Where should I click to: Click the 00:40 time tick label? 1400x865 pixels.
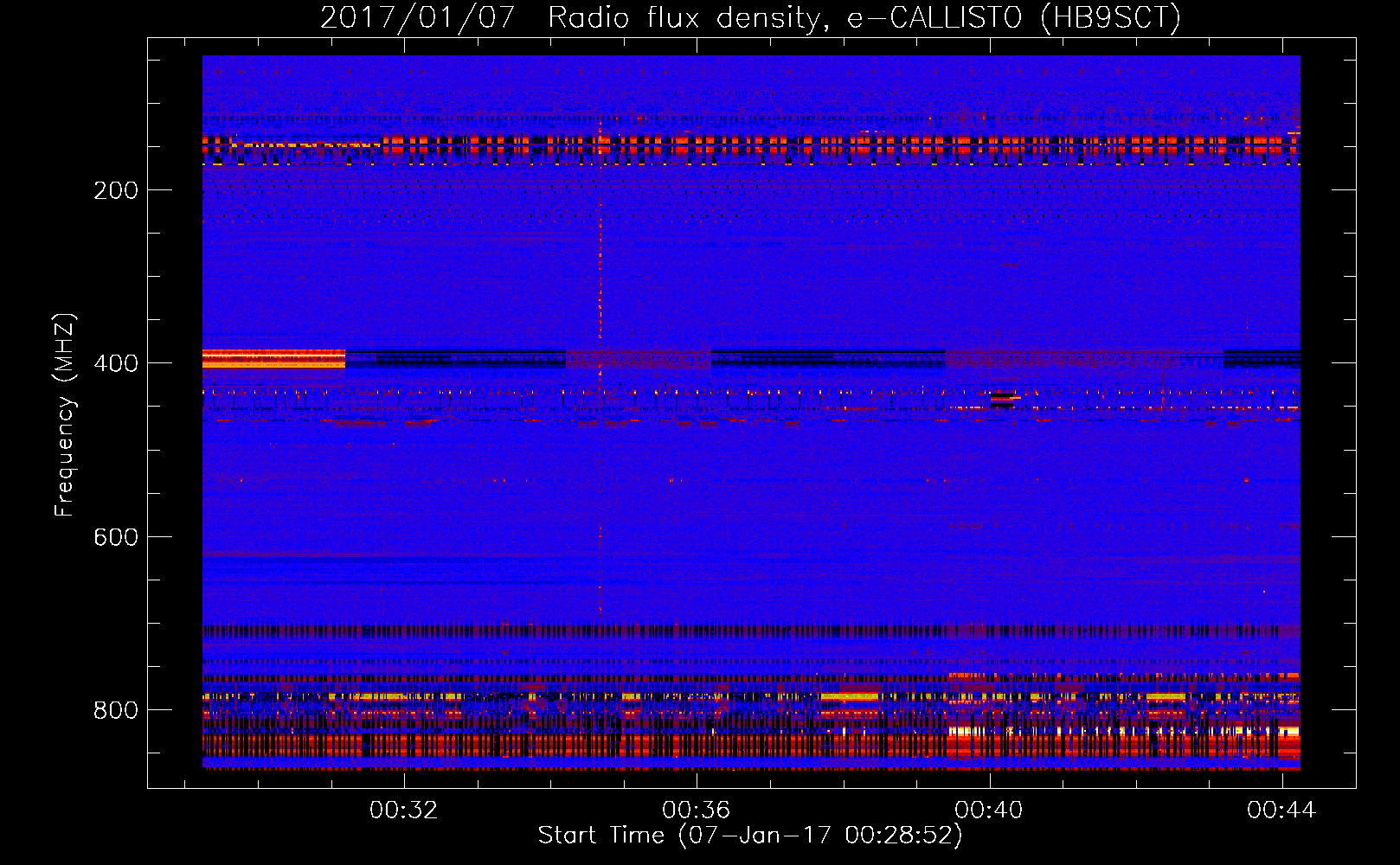988,810
